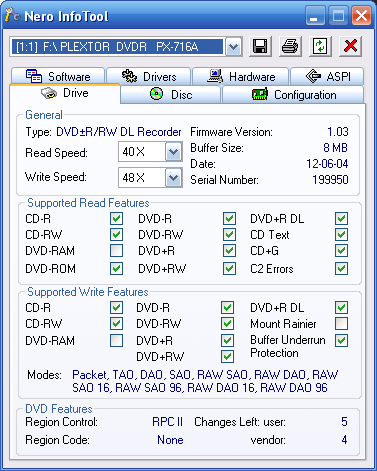The height and width of the screenshot is (471, 377).
Task: Toggle the Mount Rainier checkbox
Action: coord(342,323)
